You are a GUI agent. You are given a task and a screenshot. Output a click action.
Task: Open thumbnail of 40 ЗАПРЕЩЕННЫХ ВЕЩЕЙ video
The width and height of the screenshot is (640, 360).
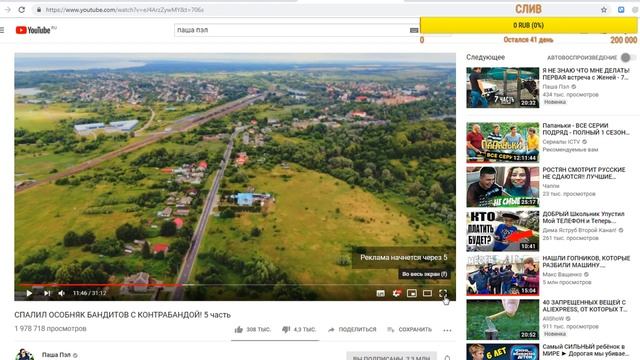point(502,319)
